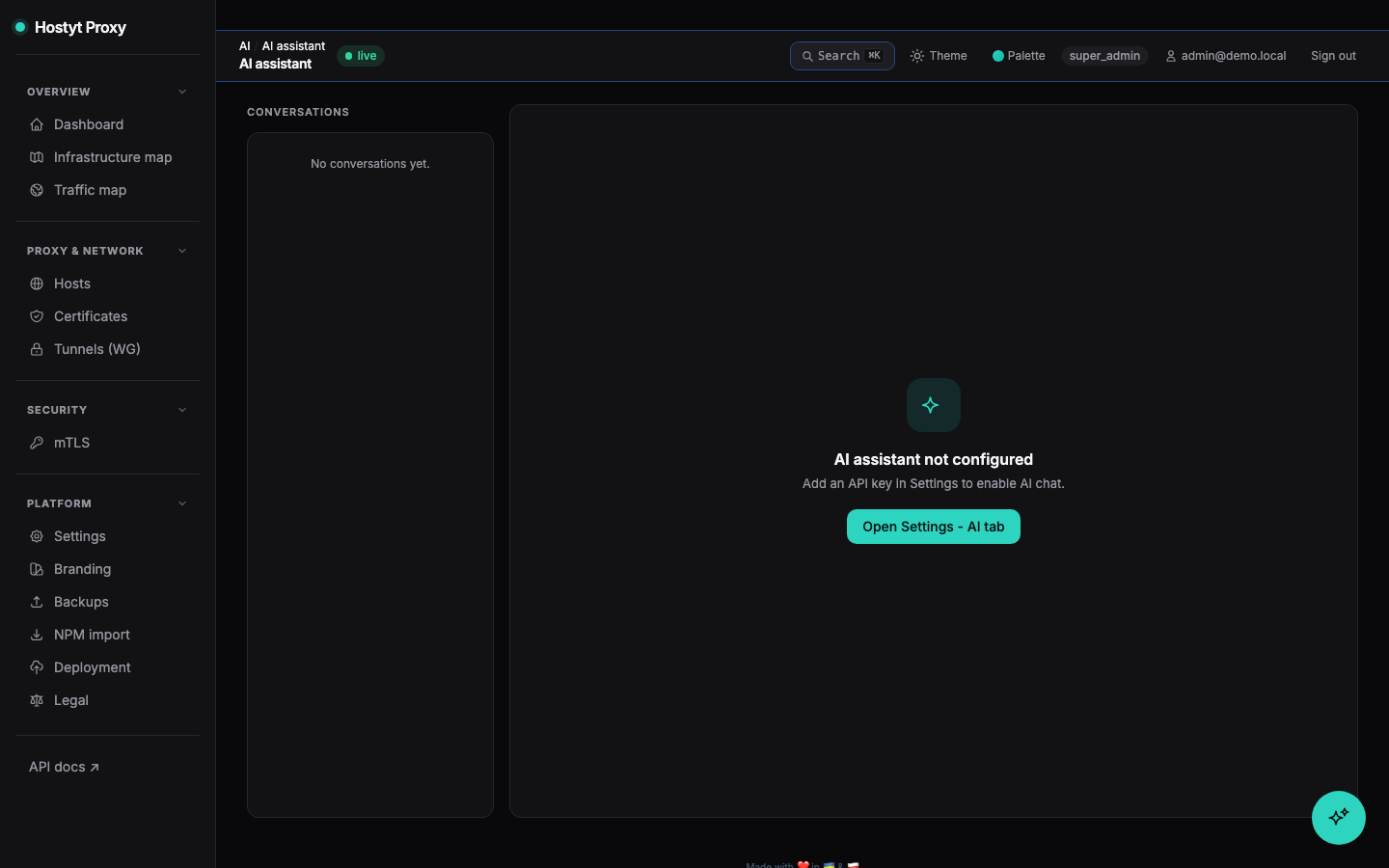
Task: Click the CONVERSATIONS heading
Action: click(298, 112)
